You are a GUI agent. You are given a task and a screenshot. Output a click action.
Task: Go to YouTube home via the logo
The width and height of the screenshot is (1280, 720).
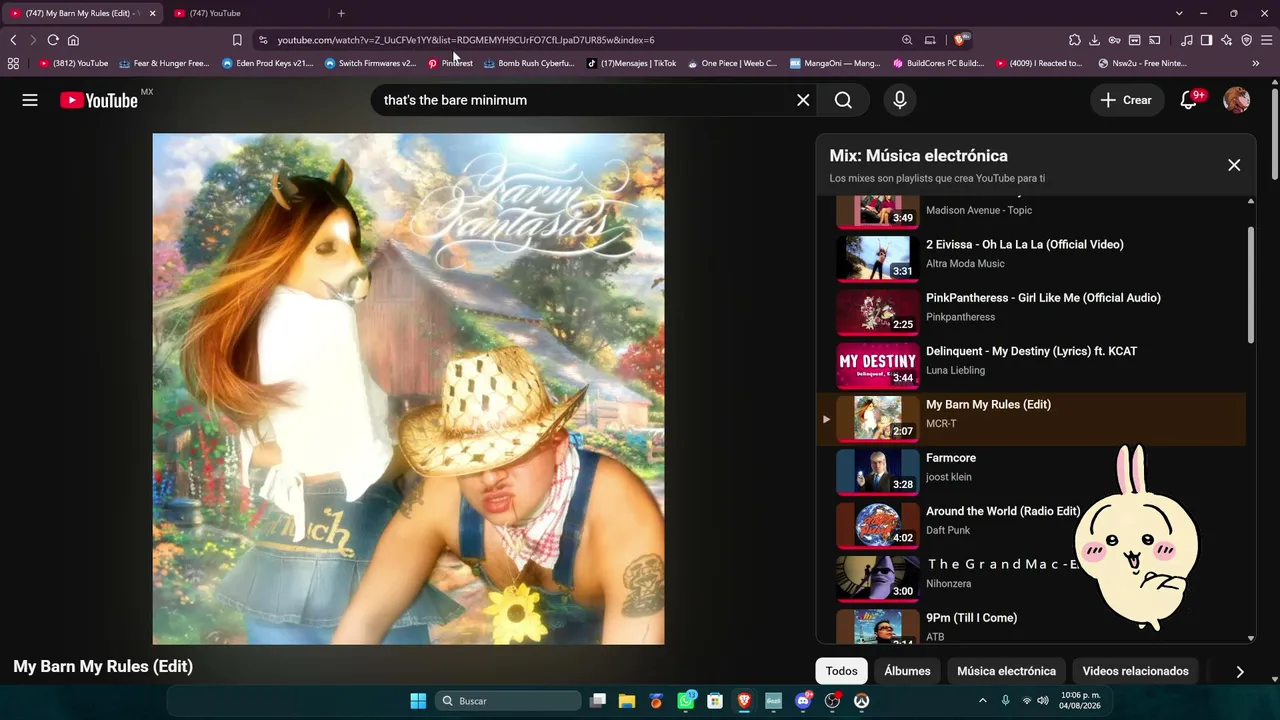tap(99, 100)
